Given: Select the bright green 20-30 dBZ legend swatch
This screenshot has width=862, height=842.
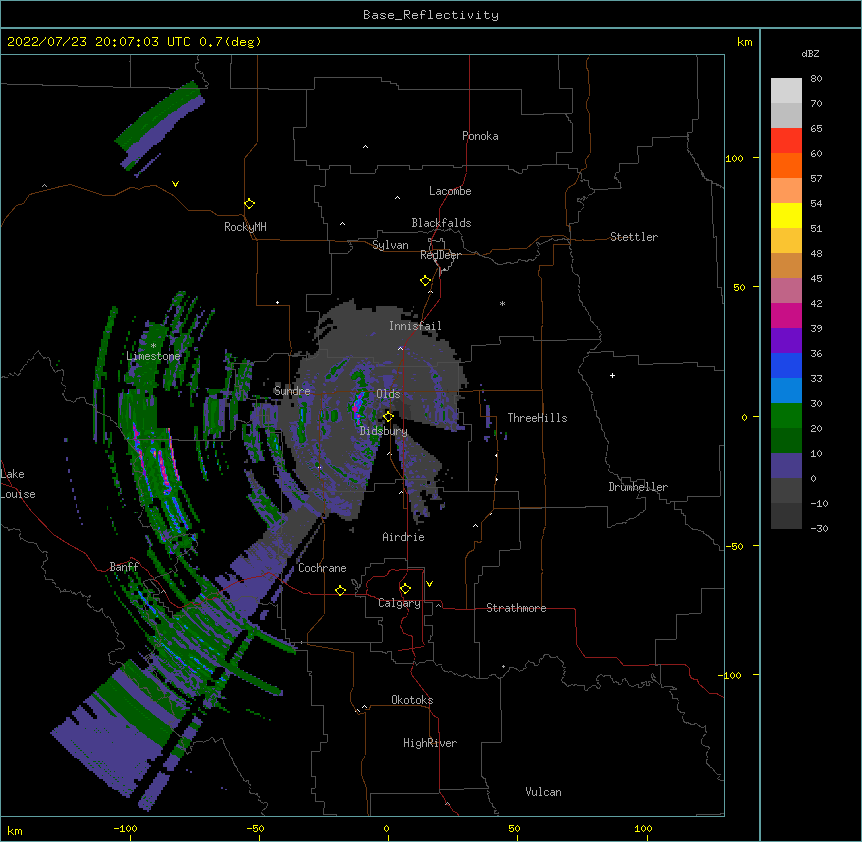Looking at the screenshot, I should coord(786,416).
